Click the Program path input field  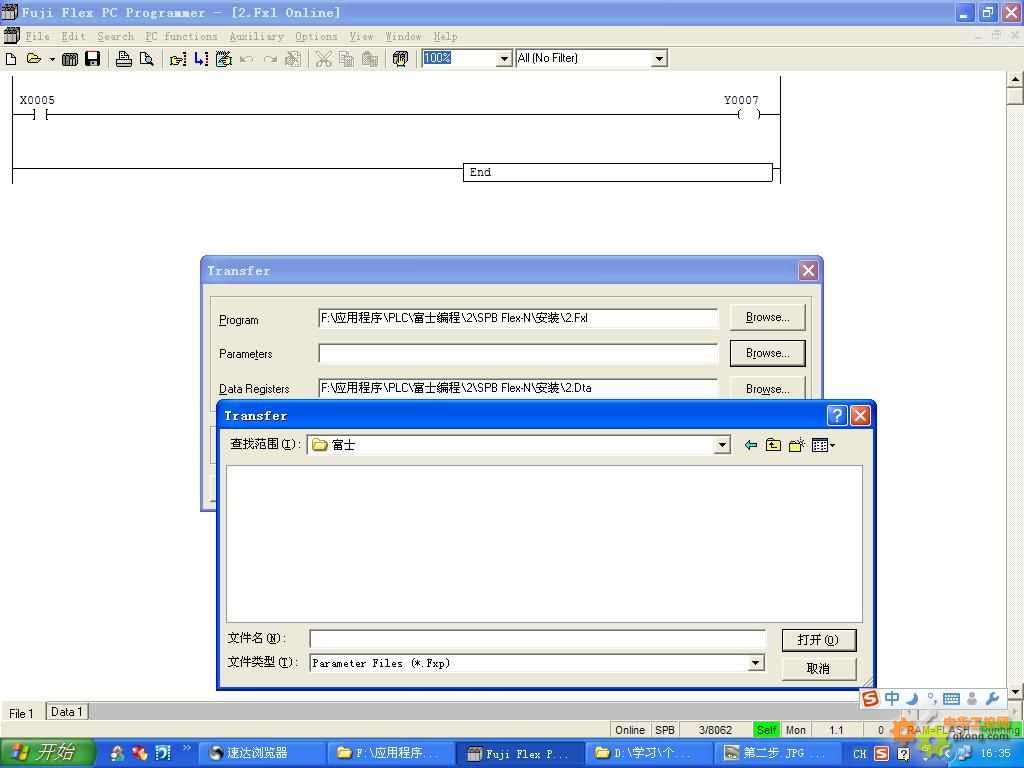point(518,318)
